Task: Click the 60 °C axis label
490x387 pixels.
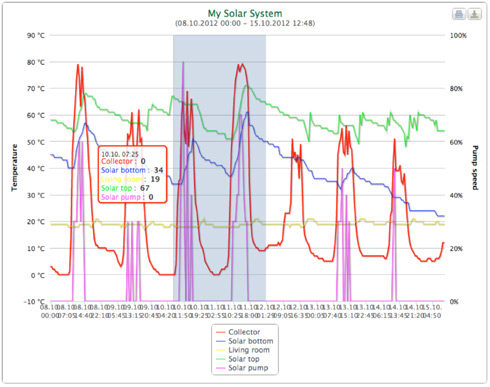Action: click(x=36, y=115)
